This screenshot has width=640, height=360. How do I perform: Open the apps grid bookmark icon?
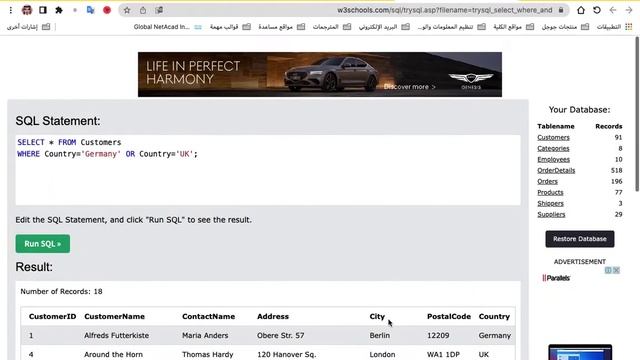(x=629, y=27)
